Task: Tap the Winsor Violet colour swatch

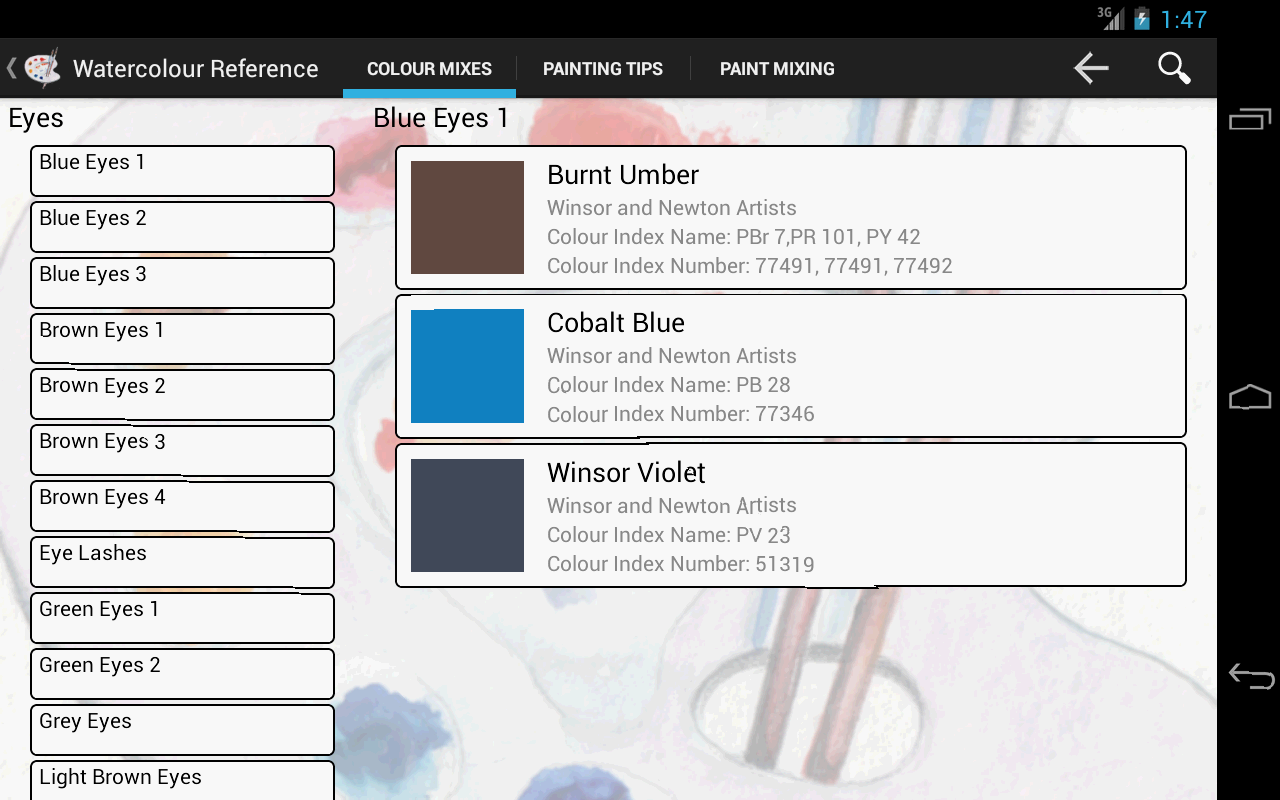Action: 467,515
